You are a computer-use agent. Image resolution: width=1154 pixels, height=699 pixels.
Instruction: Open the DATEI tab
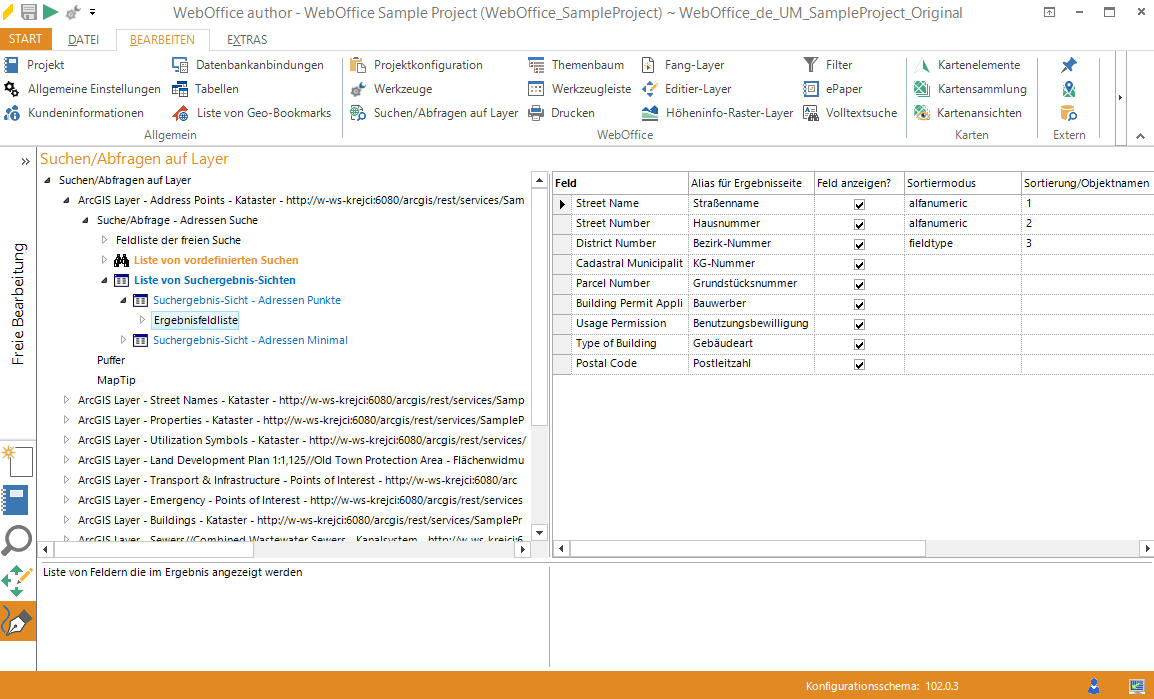(83, 40)
